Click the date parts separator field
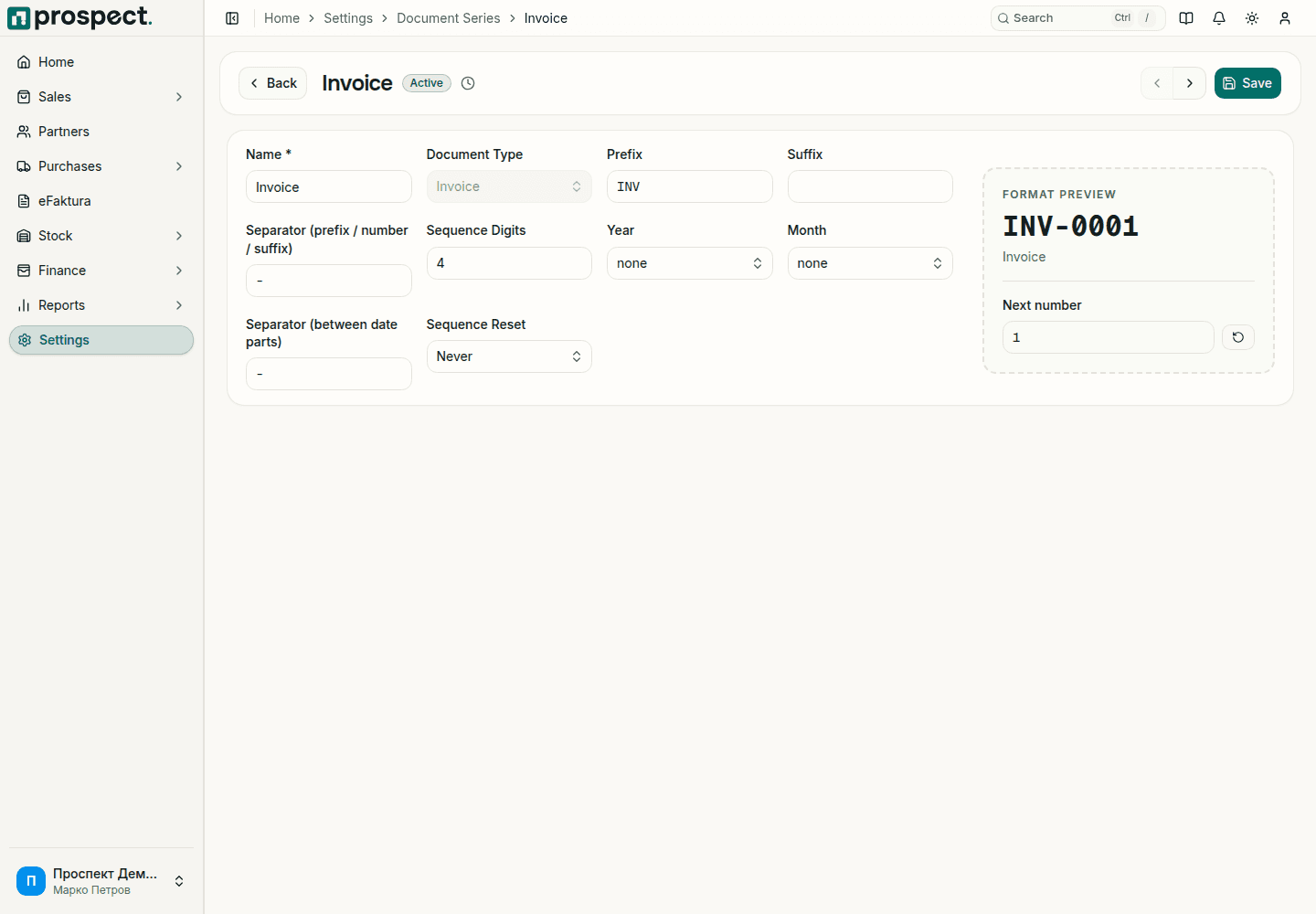Screen dimensions: 1316x914 coord(329,374)
